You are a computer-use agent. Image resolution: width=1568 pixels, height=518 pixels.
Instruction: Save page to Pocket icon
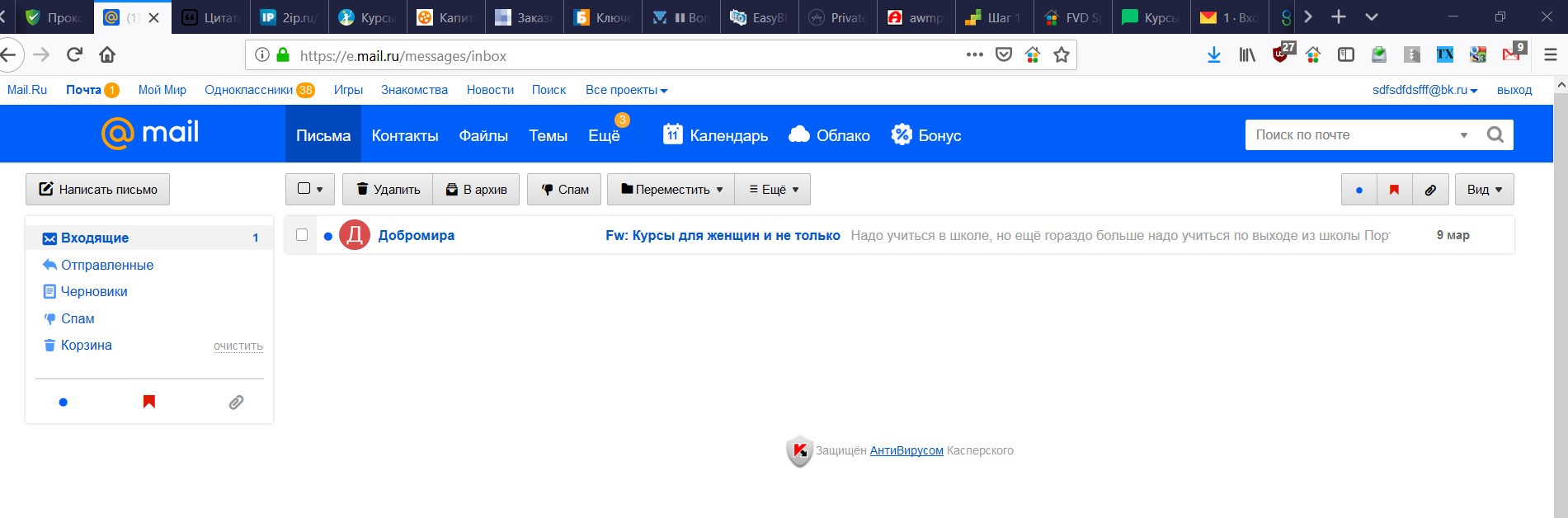point(1004,55)
